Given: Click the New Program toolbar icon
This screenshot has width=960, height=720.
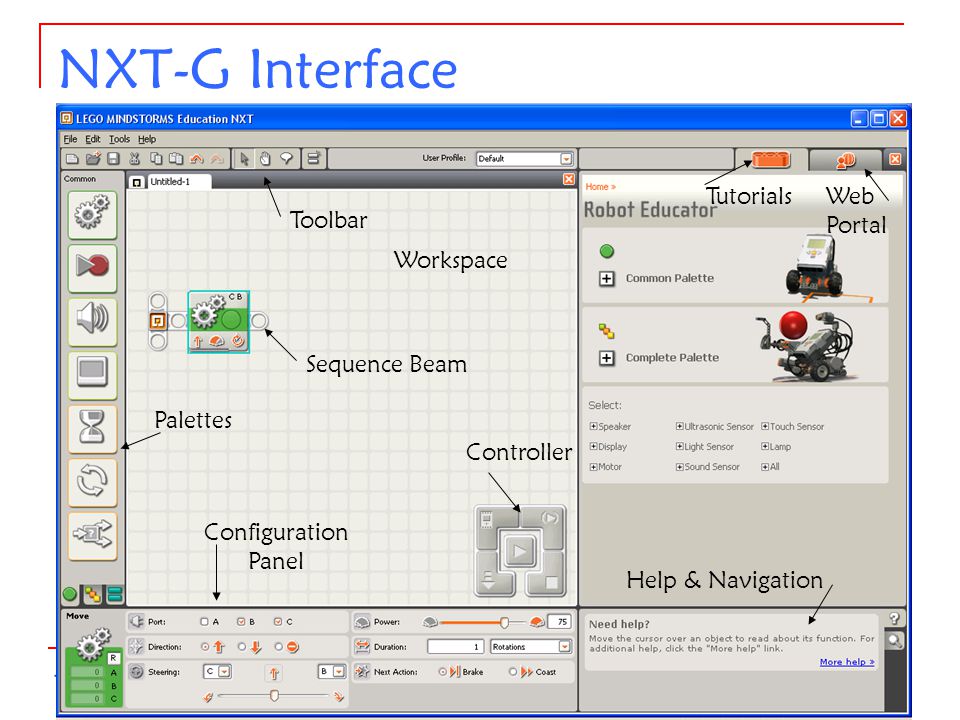Looking at the screenshot, I should [72, 159].
